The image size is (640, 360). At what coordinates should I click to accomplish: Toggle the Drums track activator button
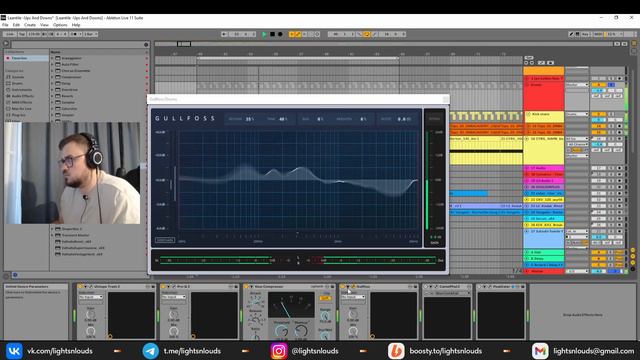[598, 85]
